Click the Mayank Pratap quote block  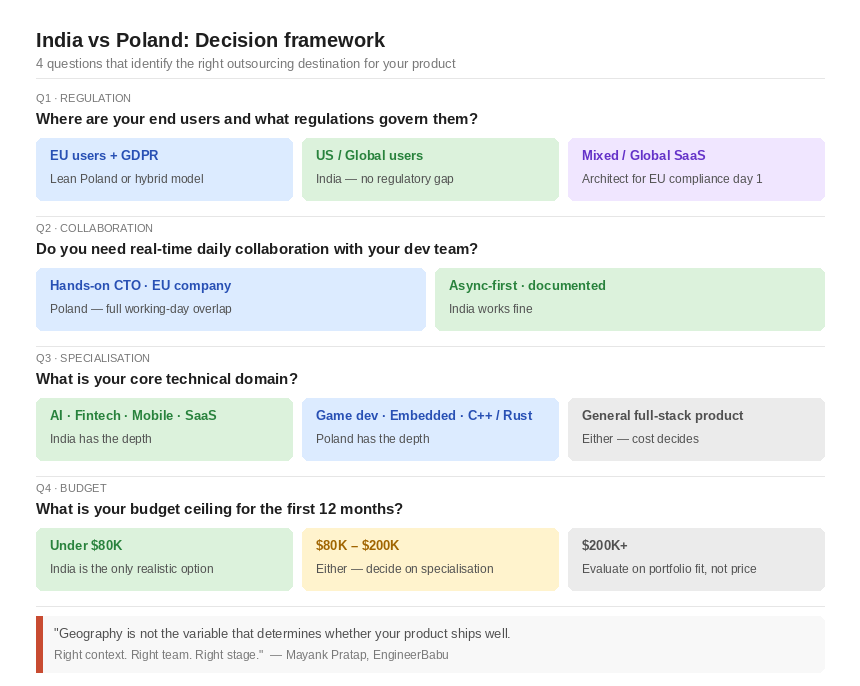pos(431,644)
